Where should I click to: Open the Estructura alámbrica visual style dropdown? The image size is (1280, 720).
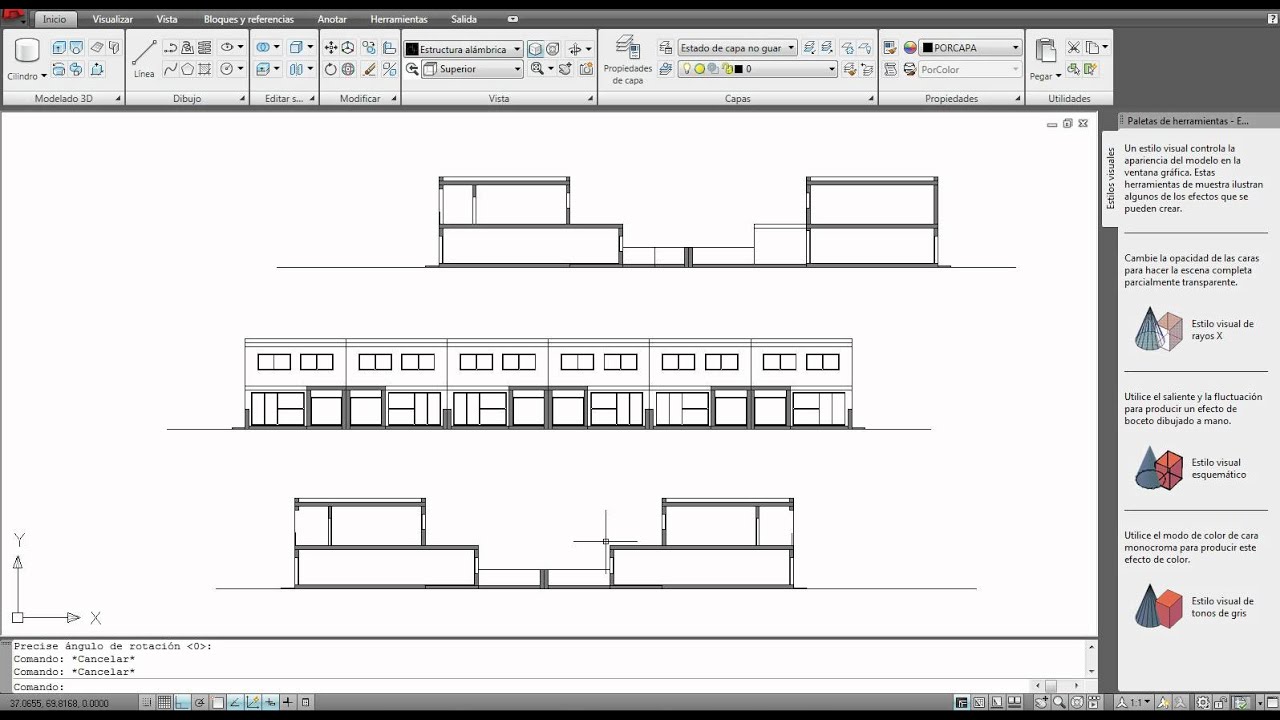(463, 49)
